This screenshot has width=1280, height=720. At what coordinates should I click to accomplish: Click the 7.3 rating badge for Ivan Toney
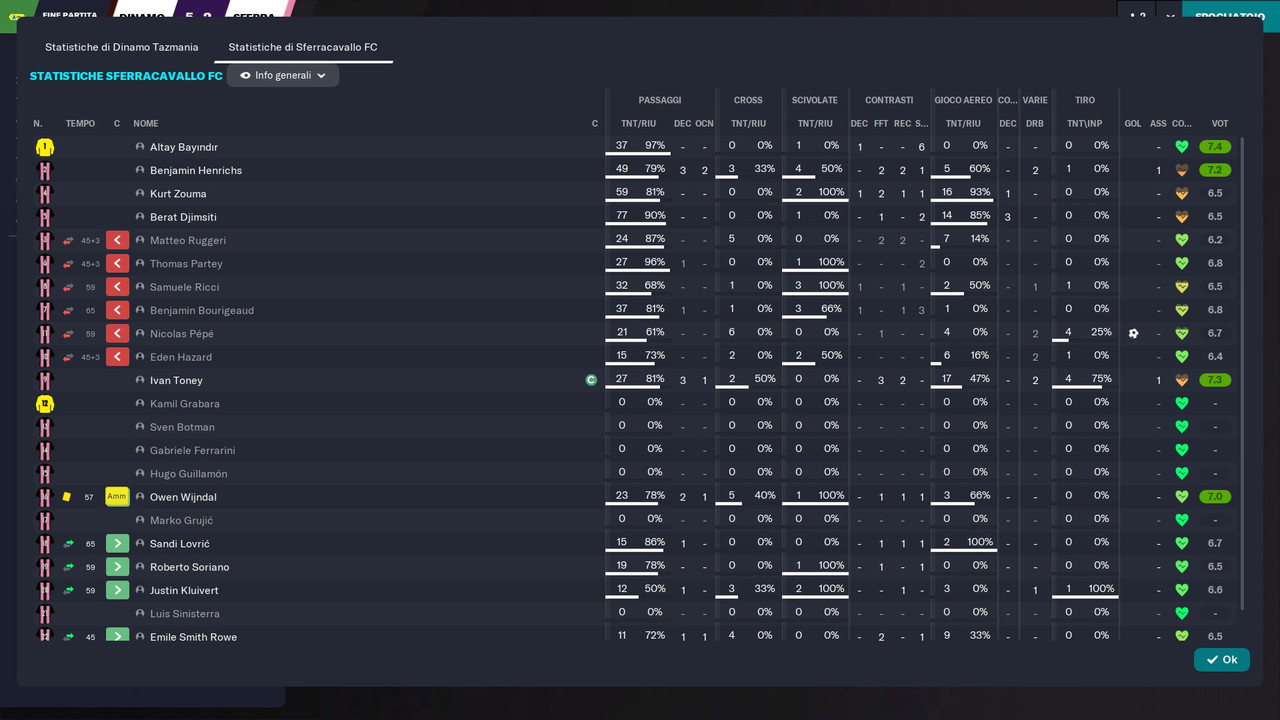click(1215, 380)
